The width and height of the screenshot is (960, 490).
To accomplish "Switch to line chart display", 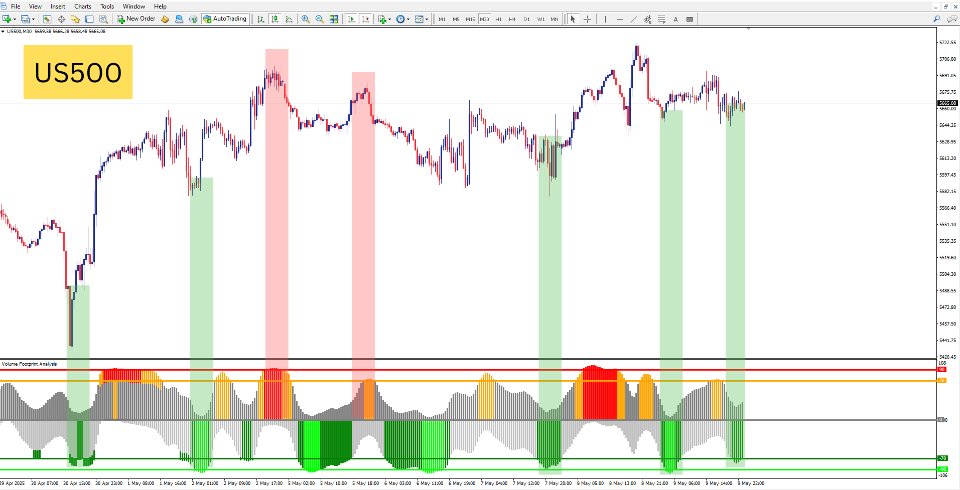I will [288, 19].
